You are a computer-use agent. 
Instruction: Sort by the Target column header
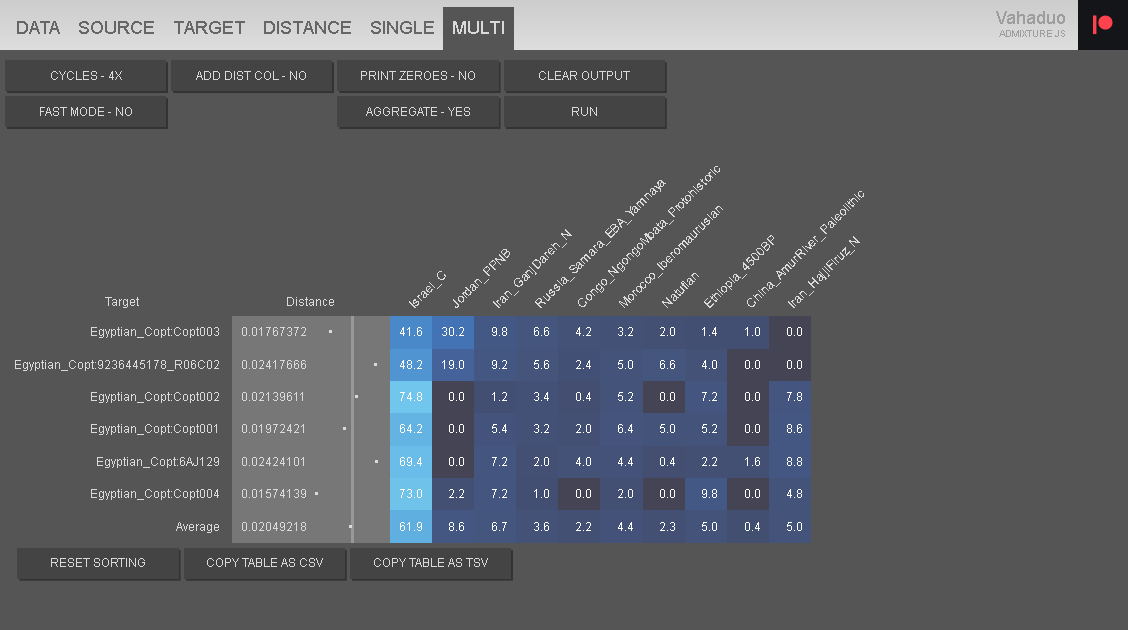click(122, 302)
